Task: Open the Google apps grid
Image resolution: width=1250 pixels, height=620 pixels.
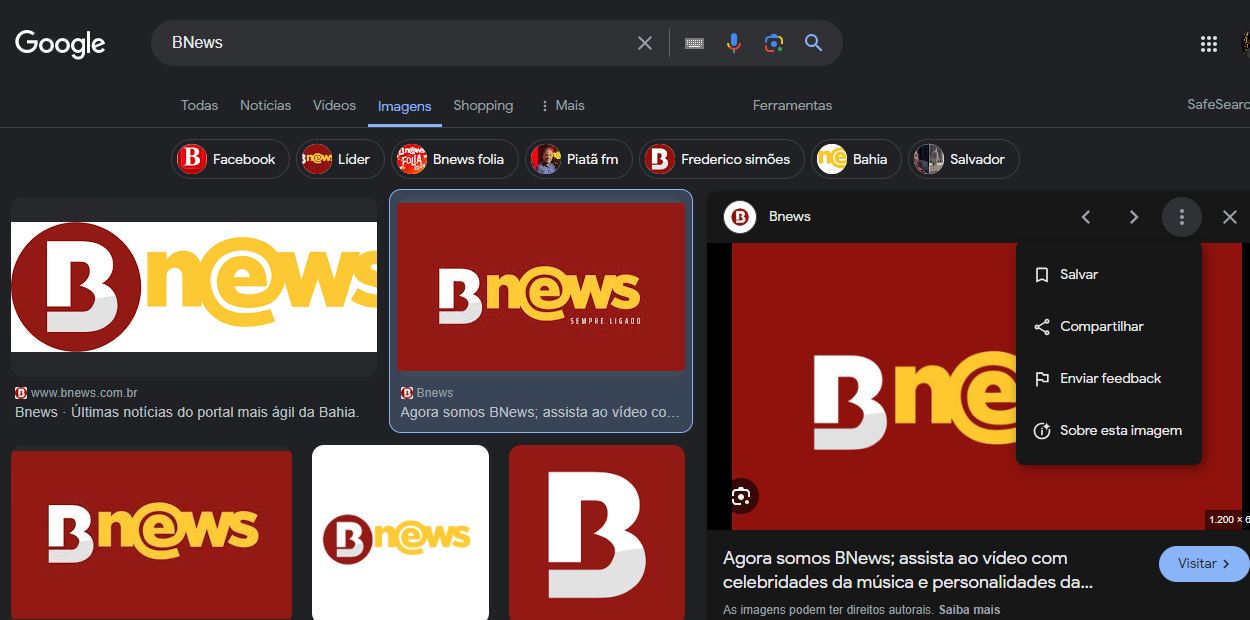Action: tap(1208, 43)
